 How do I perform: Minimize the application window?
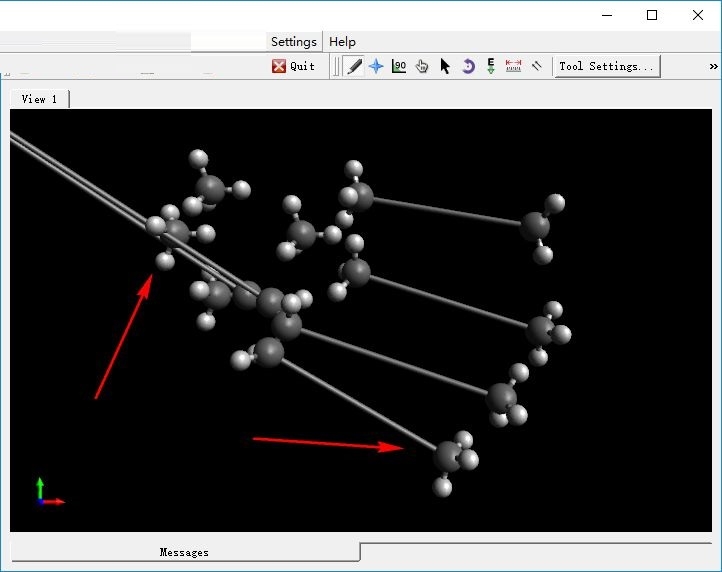607,15
